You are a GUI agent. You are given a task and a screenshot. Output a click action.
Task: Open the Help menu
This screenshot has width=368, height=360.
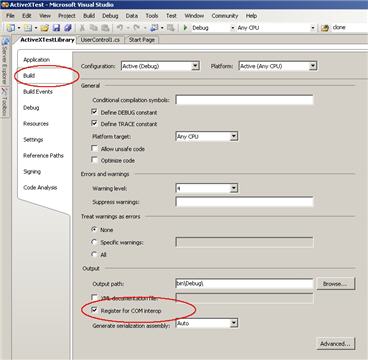click(x=251, y=16)
